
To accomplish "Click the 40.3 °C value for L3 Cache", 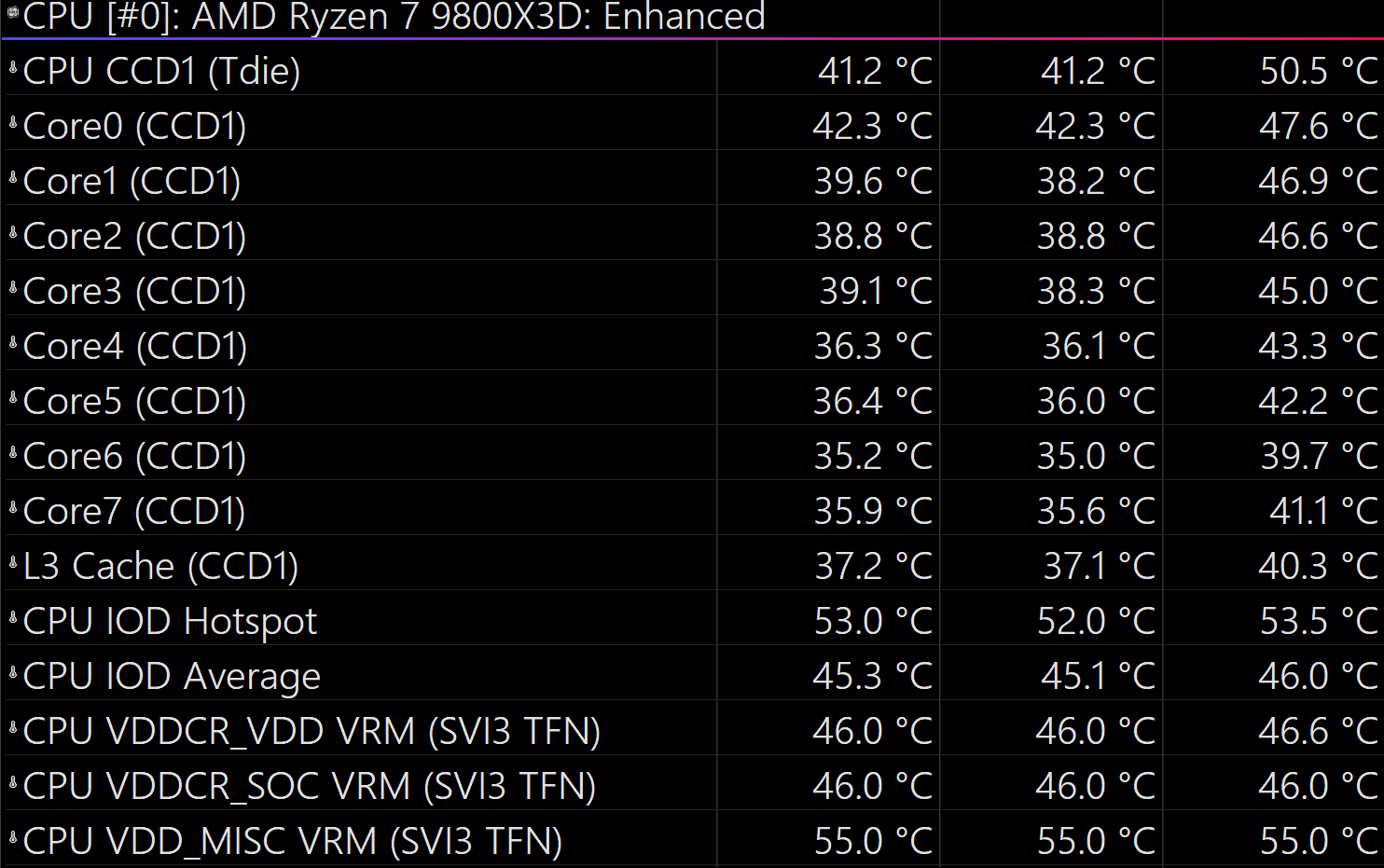I will click(x=1319, y=567).
